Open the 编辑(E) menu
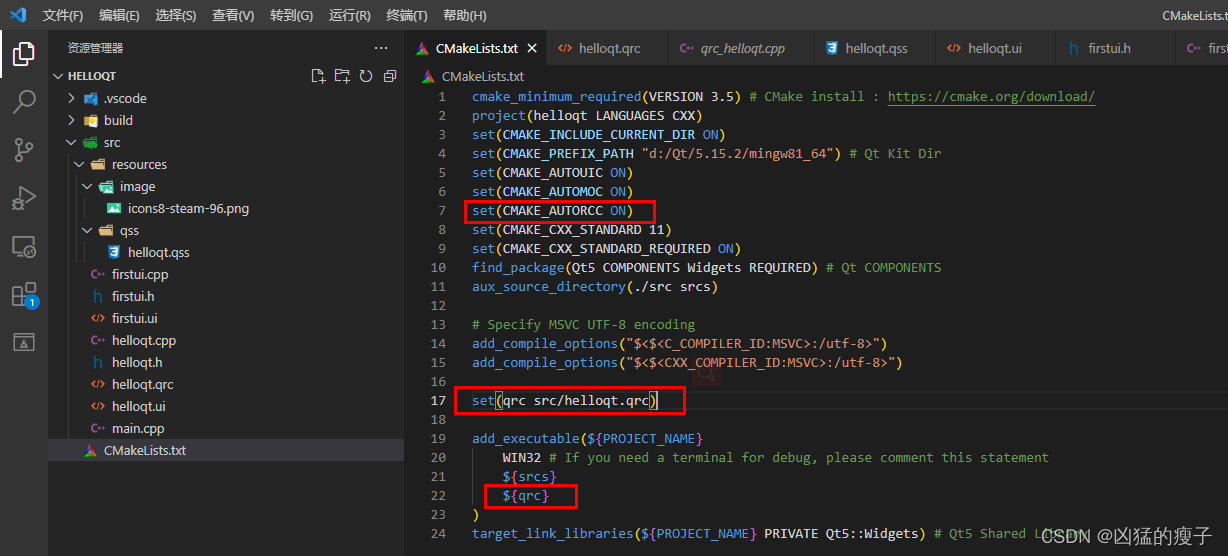The height and width of the screenshot is (556, 1228). coord(119,15)
